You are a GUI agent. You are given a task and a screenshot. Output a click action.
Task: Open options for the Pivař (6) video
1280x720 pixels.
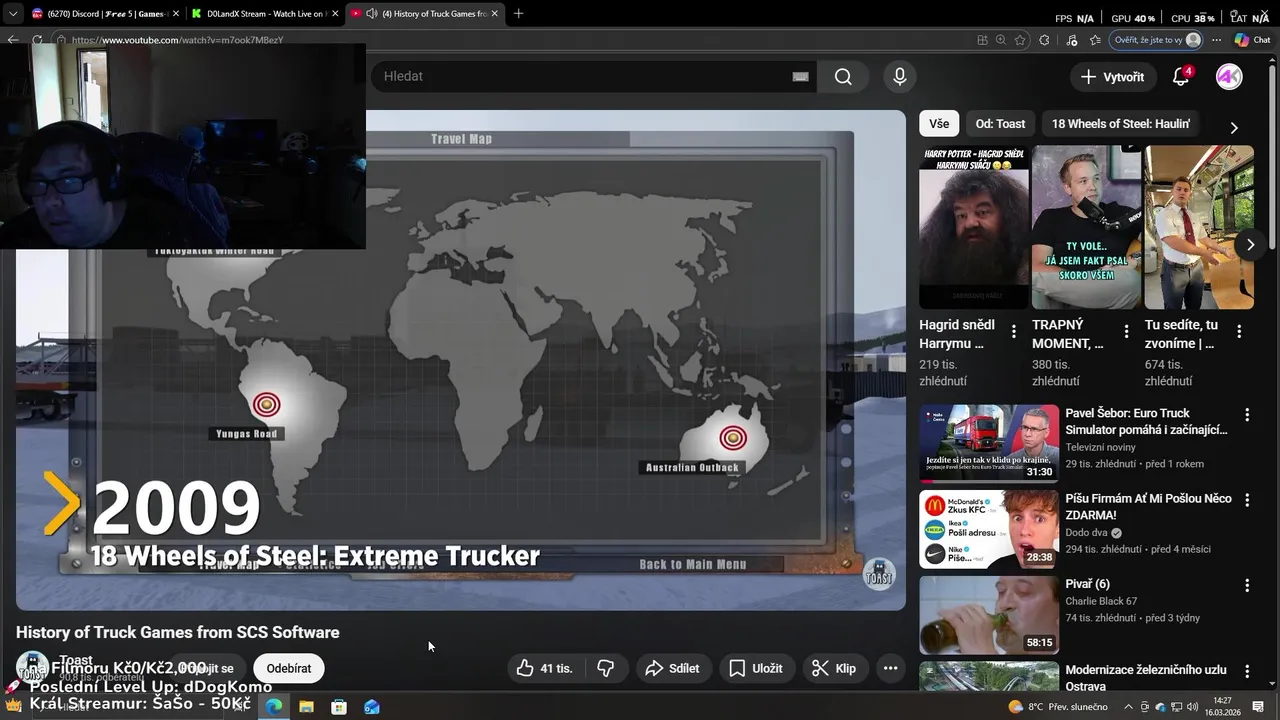click(x=1247, y=586)
